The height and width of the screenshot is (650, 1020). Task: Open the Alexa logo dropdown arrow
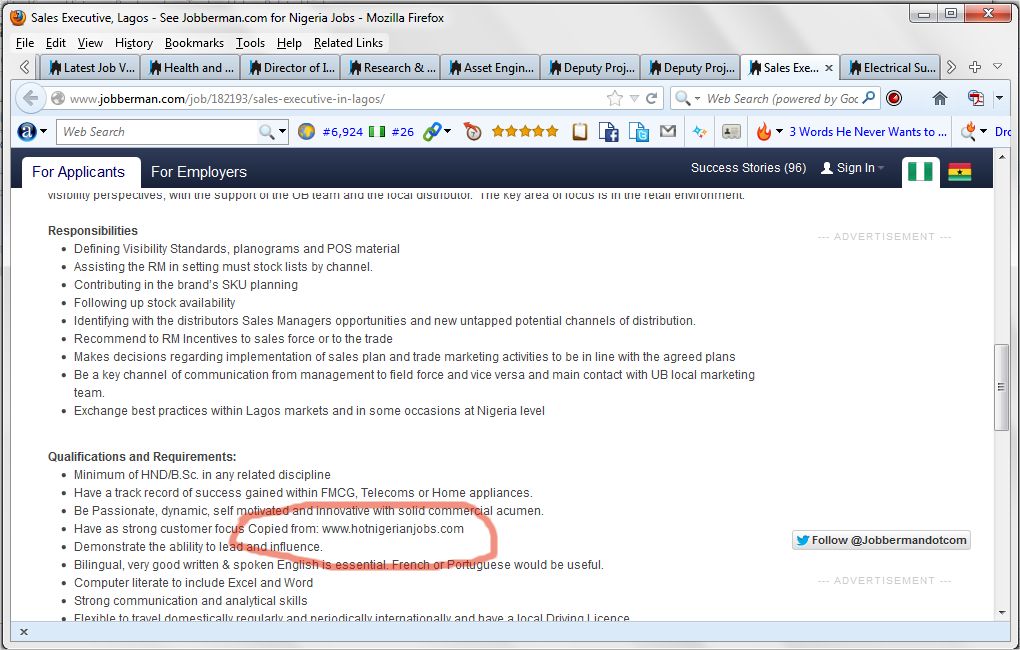pos(44,131)
